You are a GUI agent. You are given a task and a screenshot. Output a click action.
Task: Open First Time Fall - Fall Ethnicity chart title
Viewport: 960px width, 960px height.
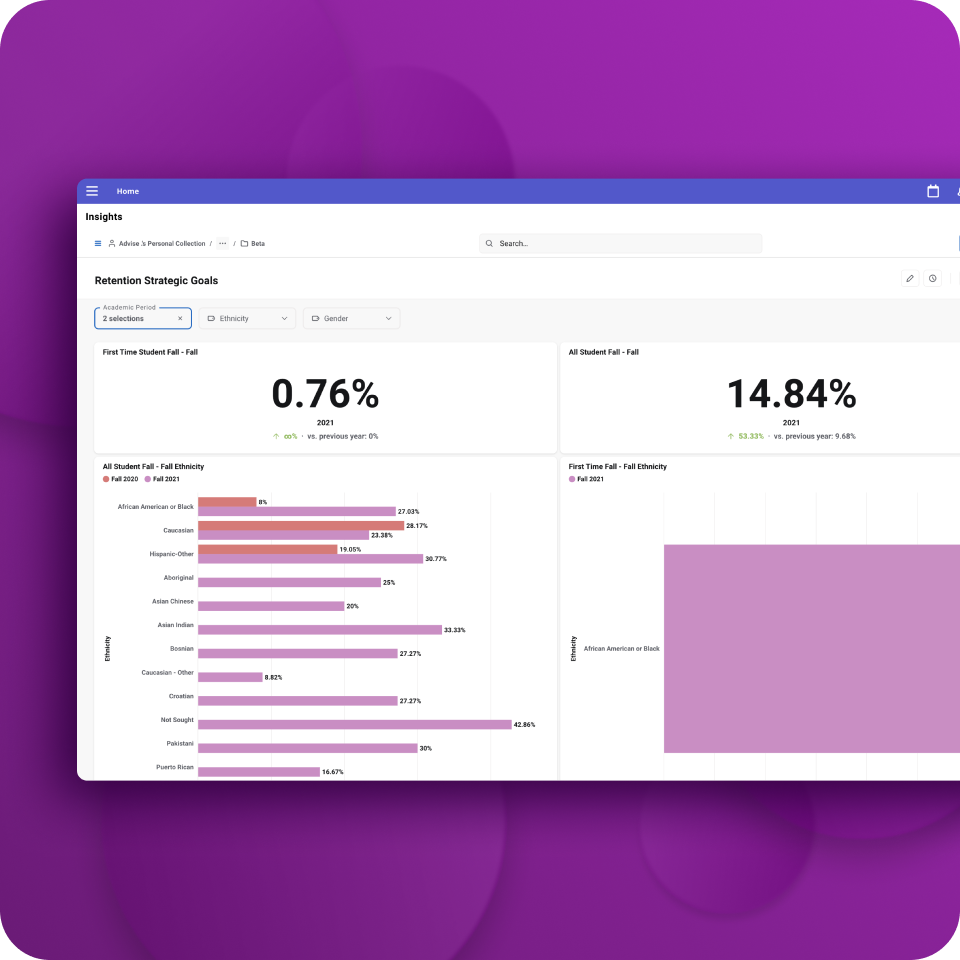click(x=618, y=467)
